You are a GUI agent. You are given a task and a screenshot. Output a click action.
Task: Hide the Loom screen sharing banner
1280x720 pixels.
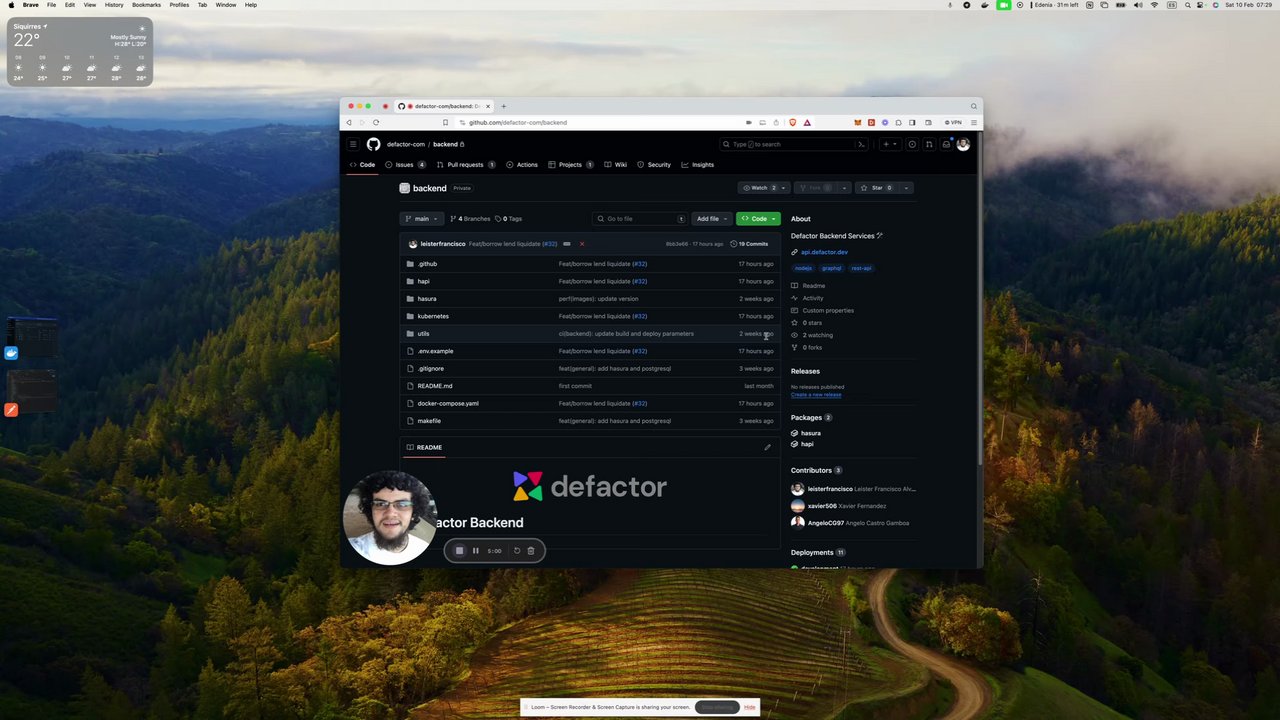click(749, 707)
